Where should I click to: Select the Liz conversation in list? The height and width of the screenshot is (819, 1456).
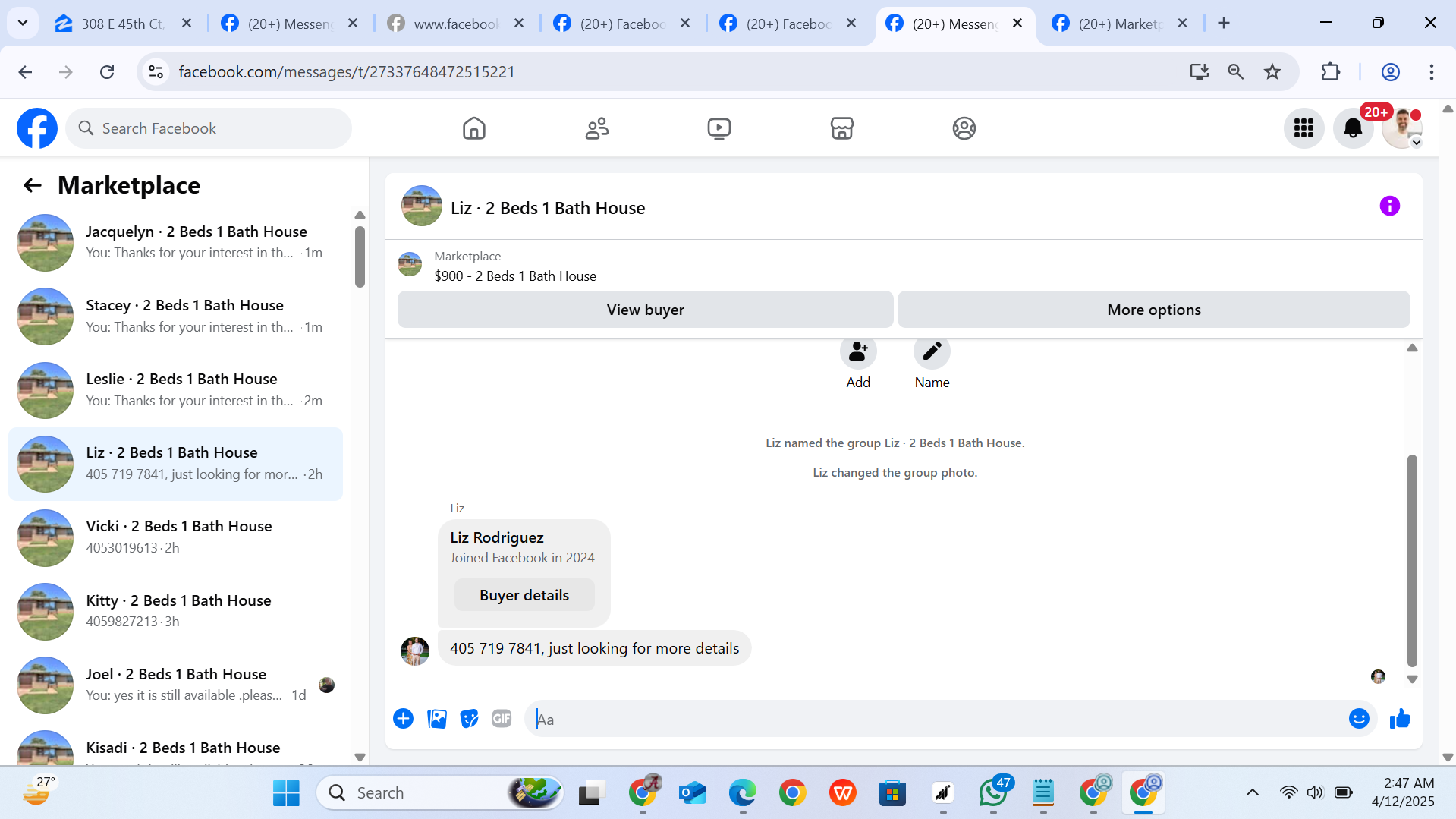tap(176, 464)
